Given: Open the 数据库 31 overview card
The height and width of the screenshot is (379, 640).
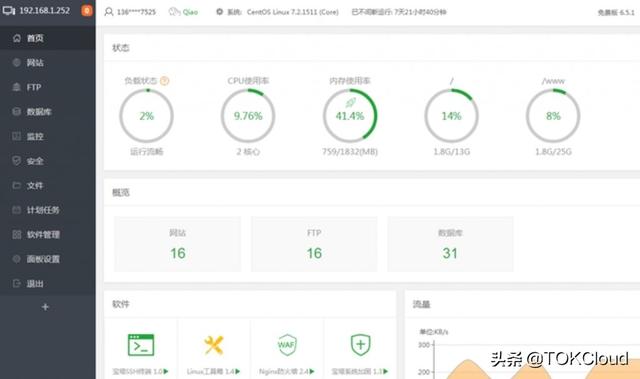Looking at the screenshot, I should coord(450,244).
